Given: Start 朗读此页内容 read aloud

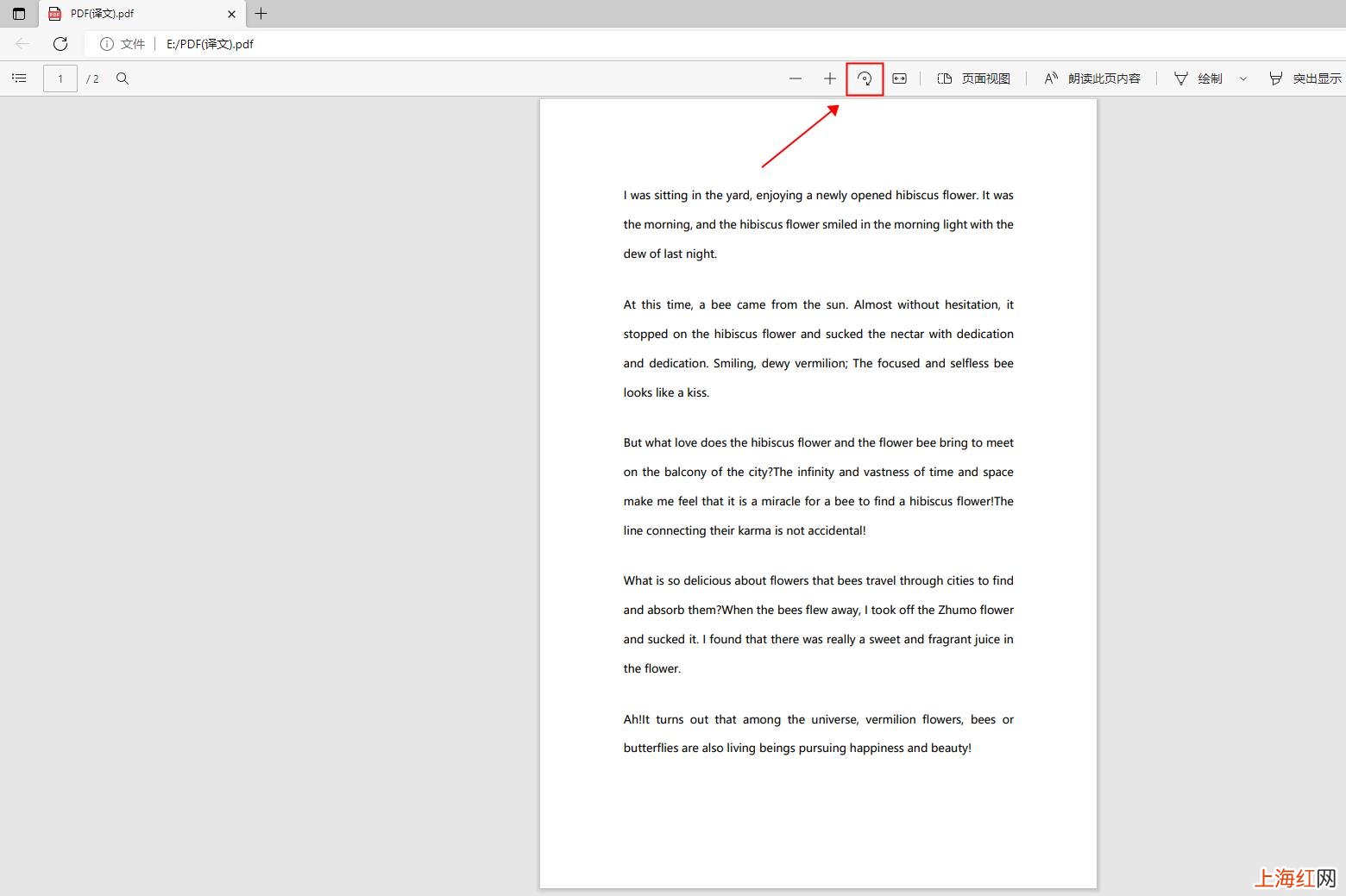Looking at the screenshot, I should click(1092, 78).
